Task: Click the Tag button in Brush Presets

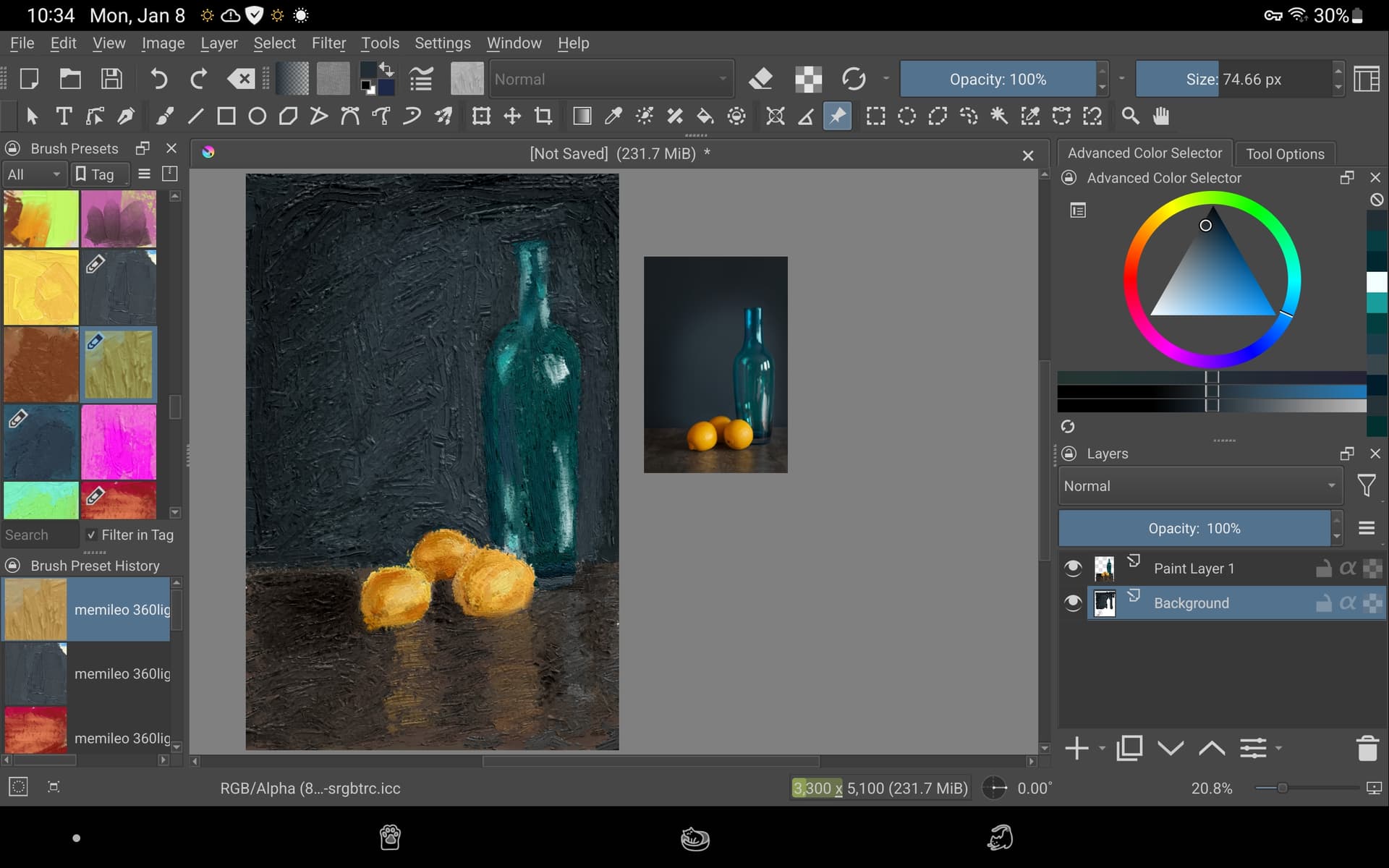Action: (96, 174)
